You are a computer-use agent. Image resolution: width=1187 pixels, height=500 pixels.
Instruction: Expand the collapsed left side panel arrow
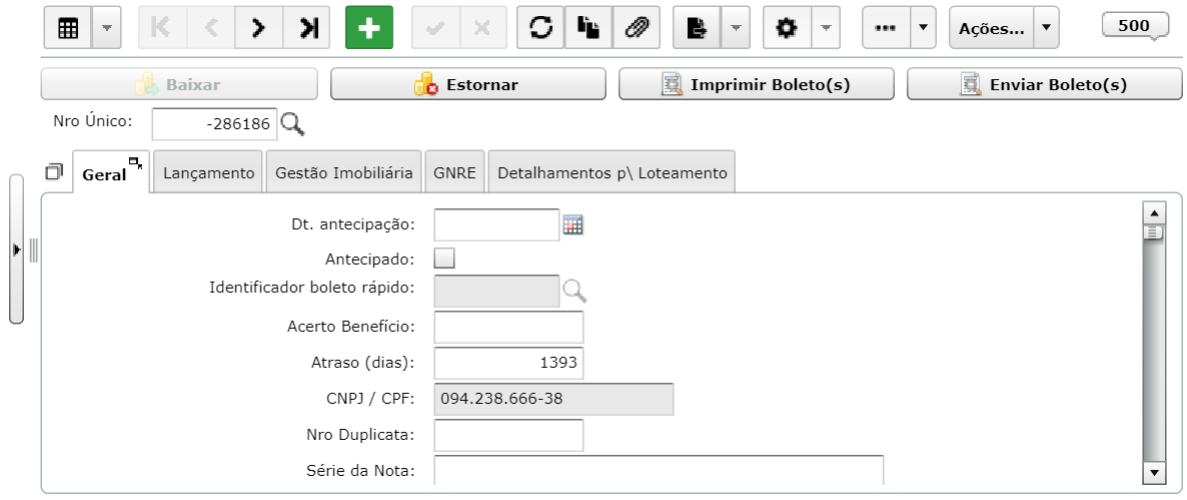coord(17,248)
